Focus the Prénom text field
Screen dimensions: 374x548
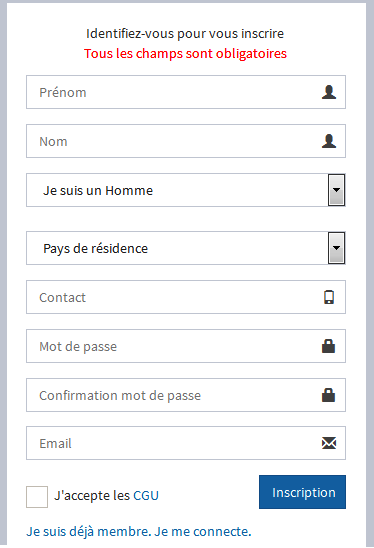click(186, 92)
